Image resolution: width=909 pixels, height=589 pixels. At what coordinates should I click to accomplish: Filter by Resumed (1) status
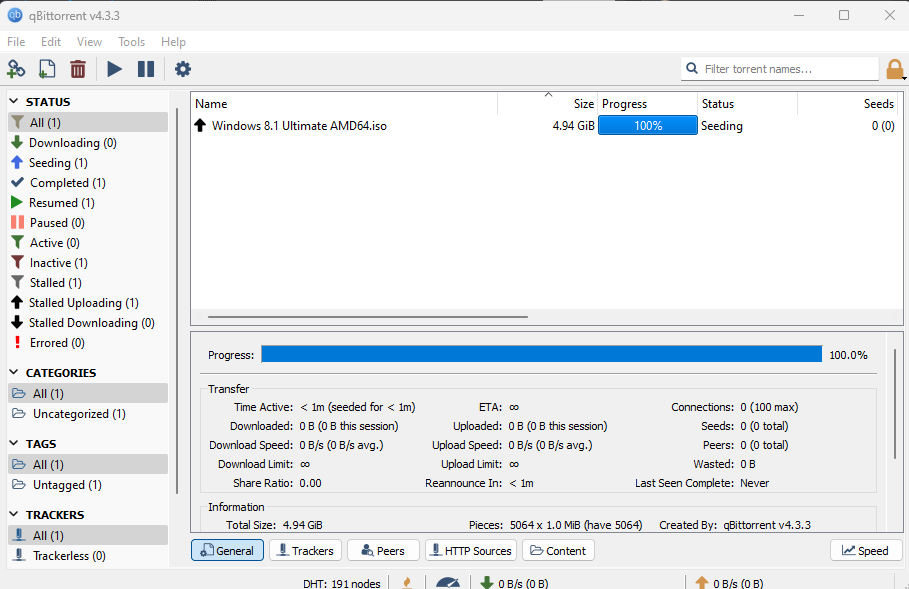88,203
